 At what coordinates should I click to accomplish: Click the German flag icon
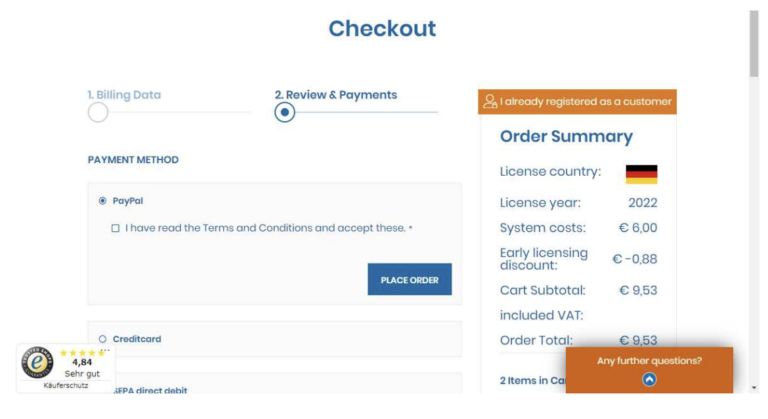click(x=641, y=173)
